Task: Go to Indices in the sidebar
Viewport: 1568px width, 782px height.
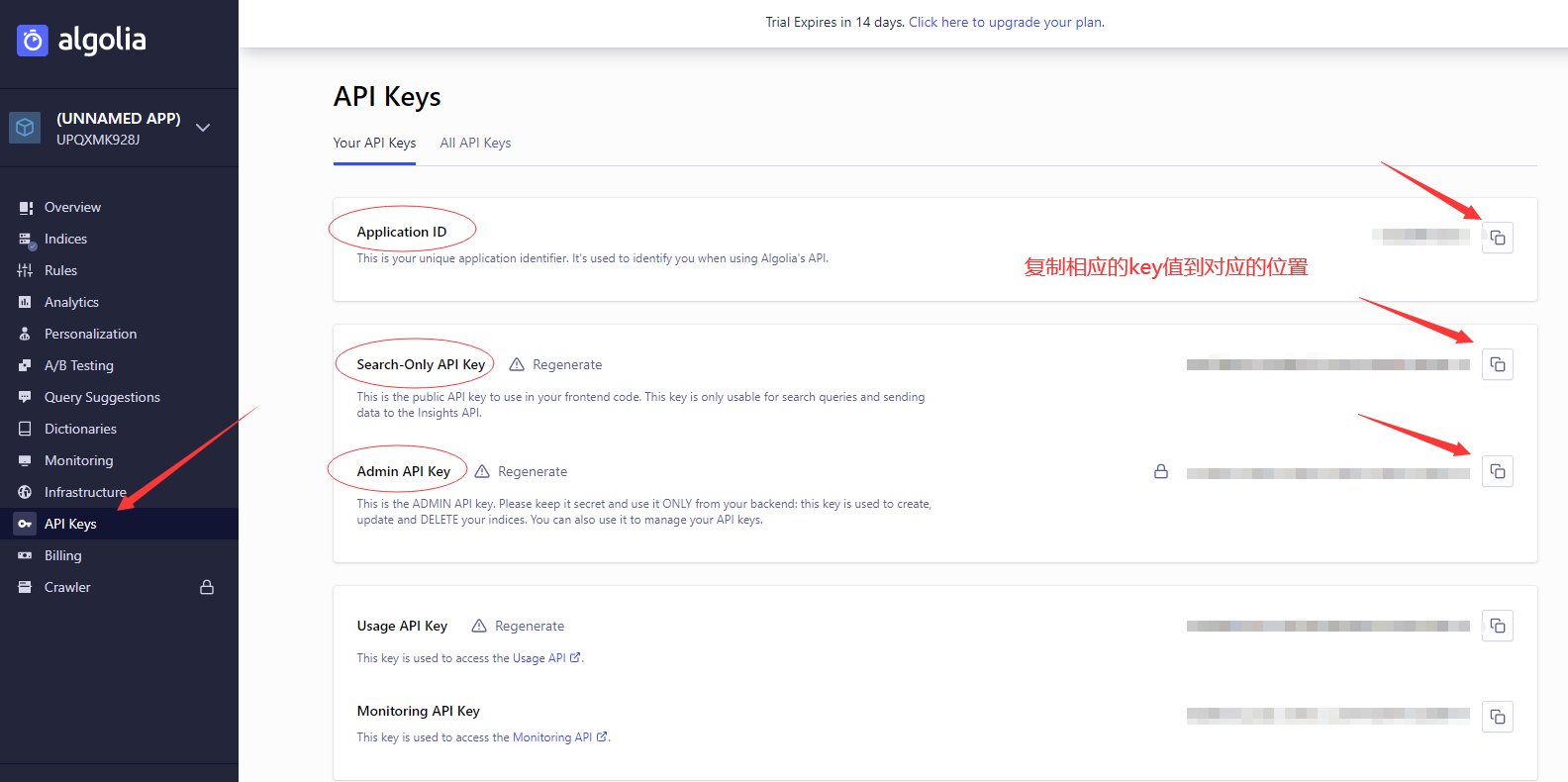Action: [x=65, y=239]
